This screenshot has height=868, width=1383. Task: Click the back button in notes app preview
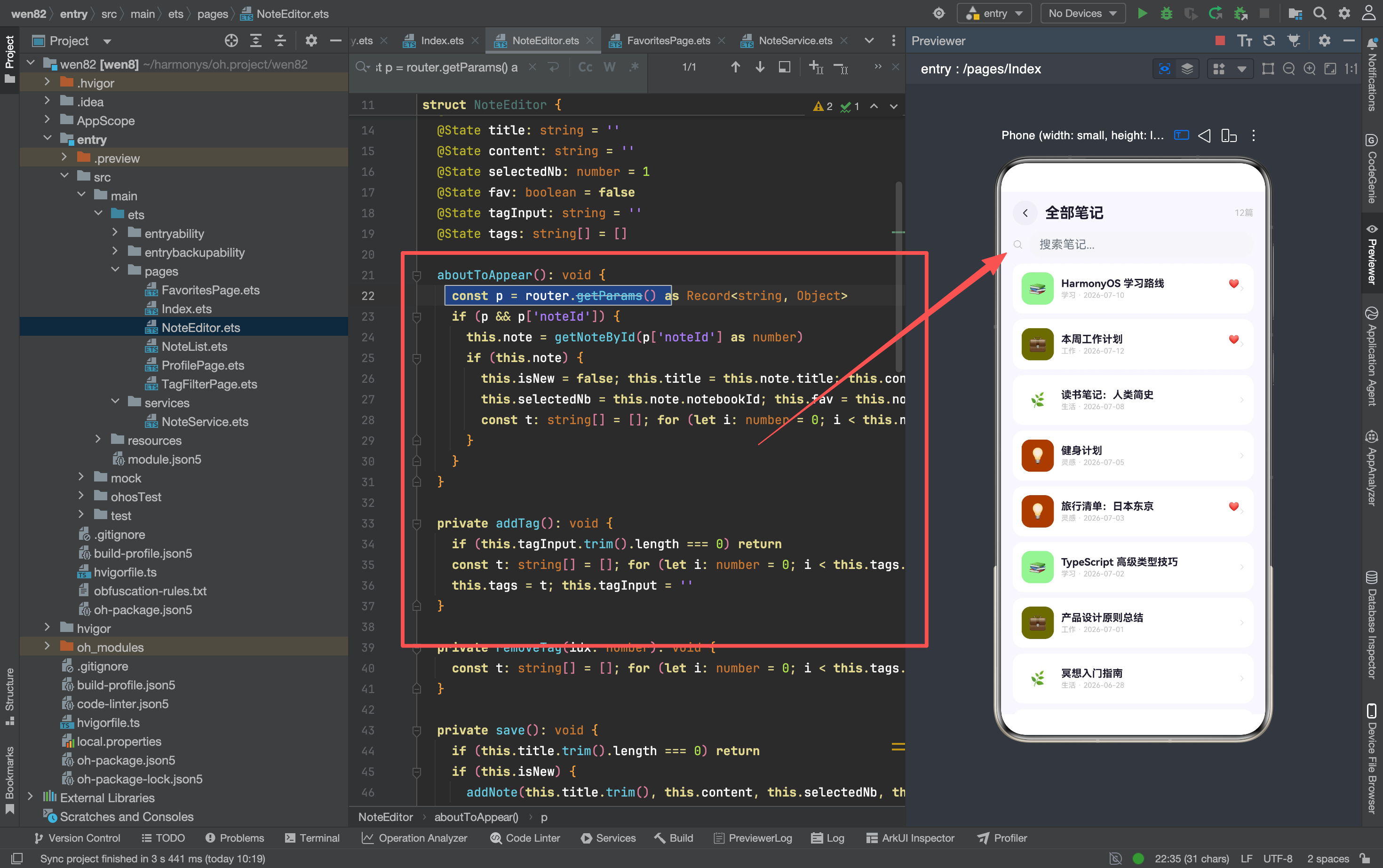pyautogui.click(x=1025, y=213)
